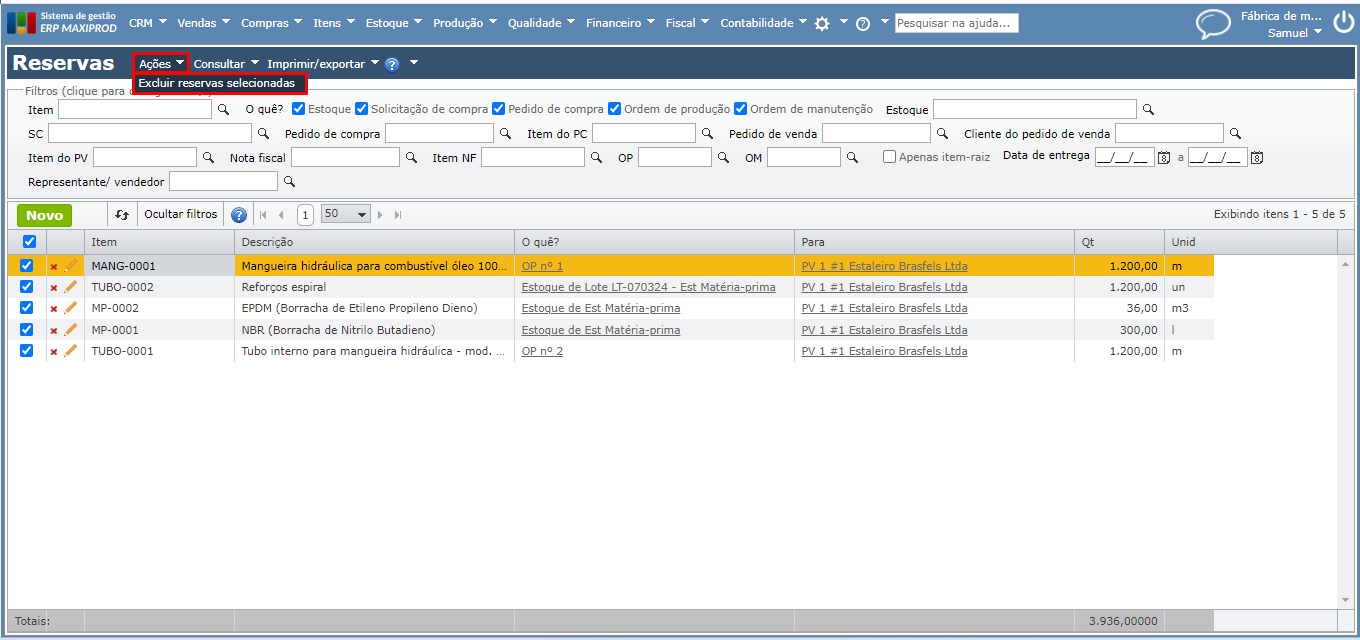
Task: Click the power logout icon
Action: 1342,24
